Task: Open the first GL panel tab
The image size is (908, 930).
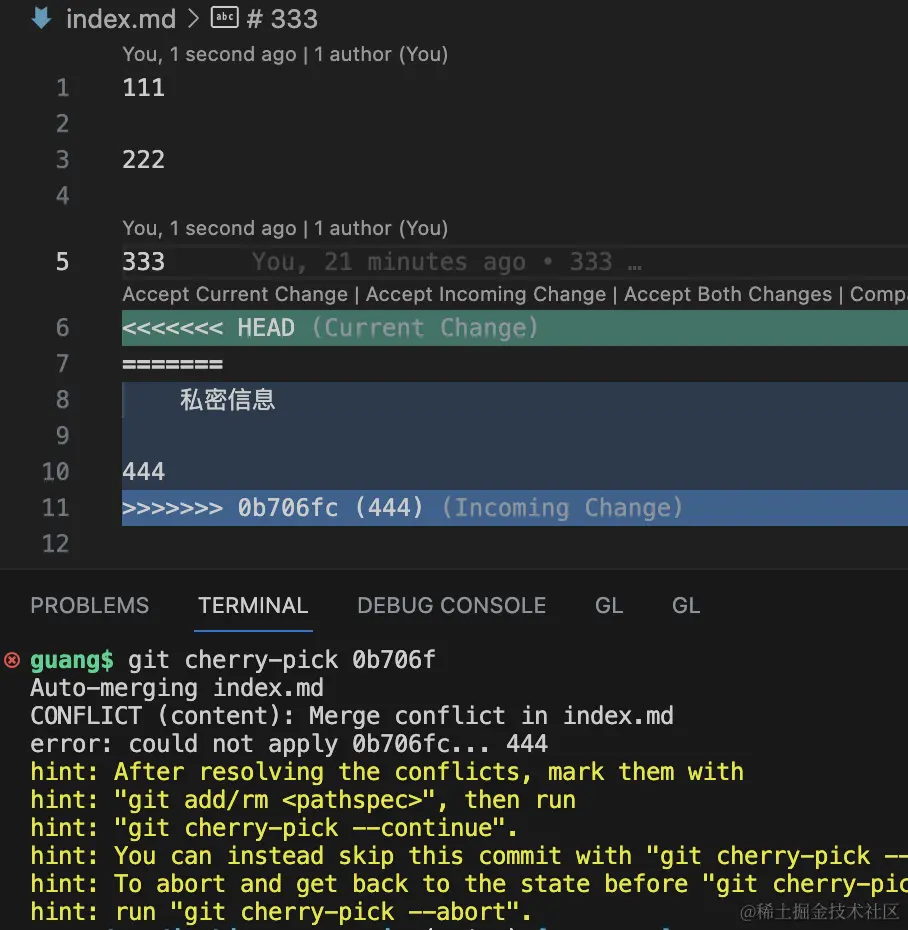Action: point(609,606)
